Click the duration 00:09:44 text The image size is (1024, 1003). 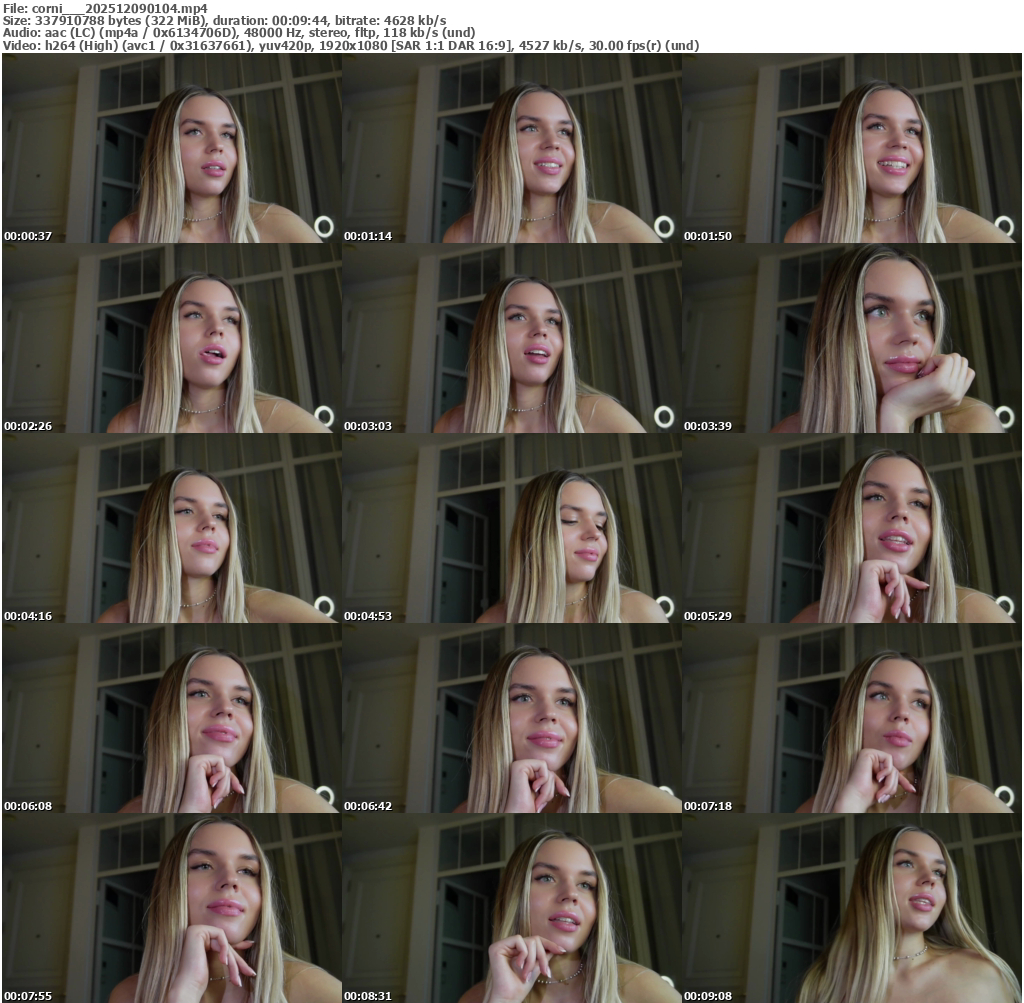268,20
